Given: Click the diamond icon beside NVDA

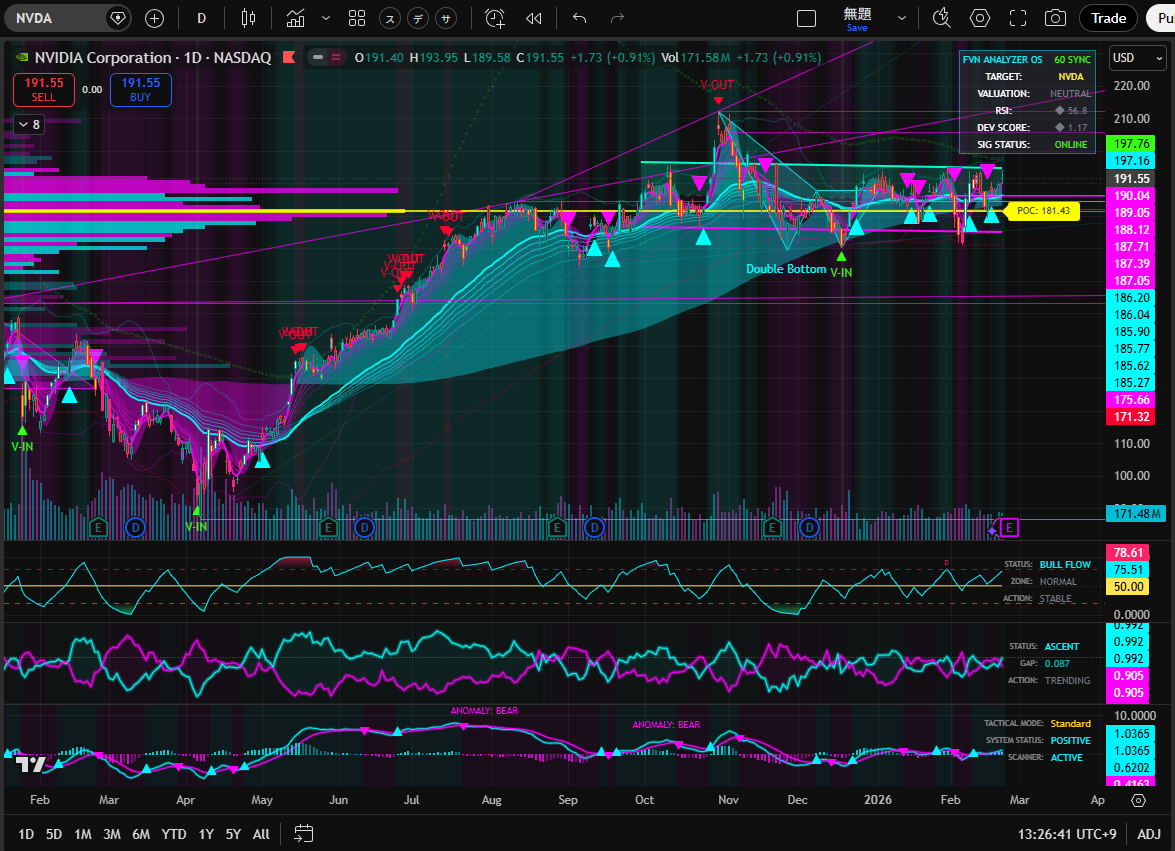Looking at the screenshot, I should (118, 18).
